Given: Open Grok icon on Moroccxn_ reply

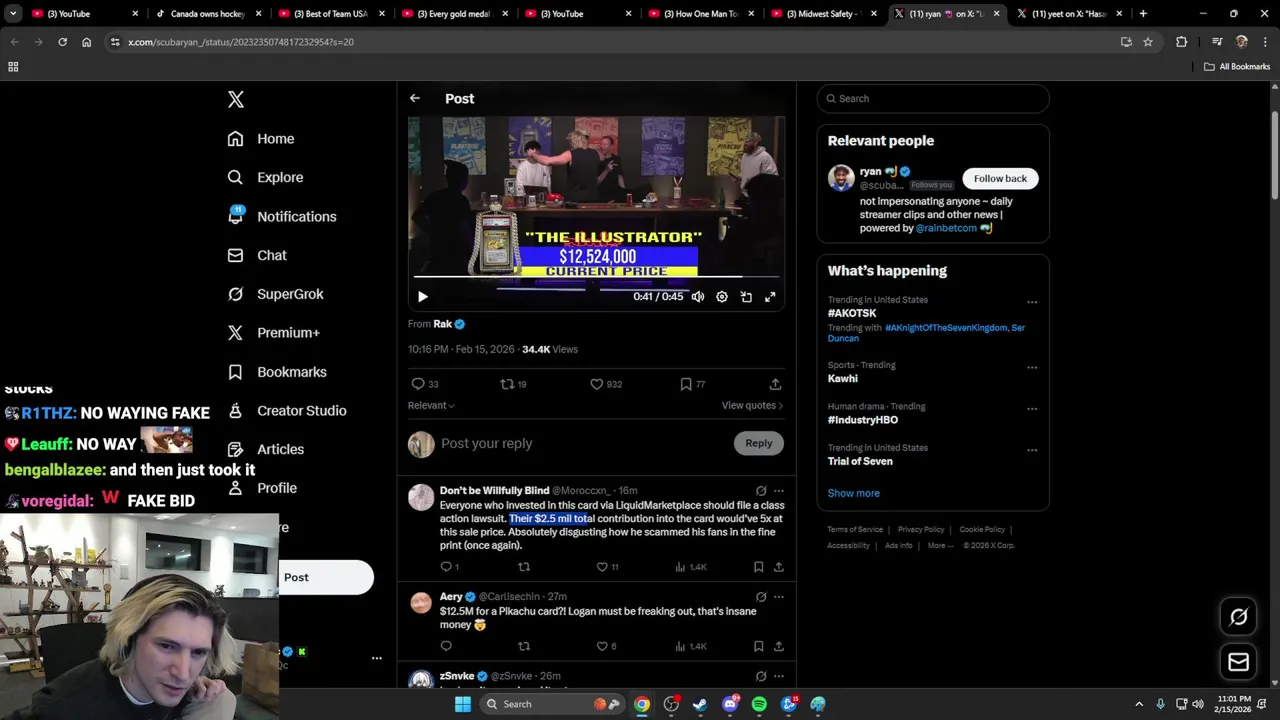Looking at the screenshot, I should 761,491.
